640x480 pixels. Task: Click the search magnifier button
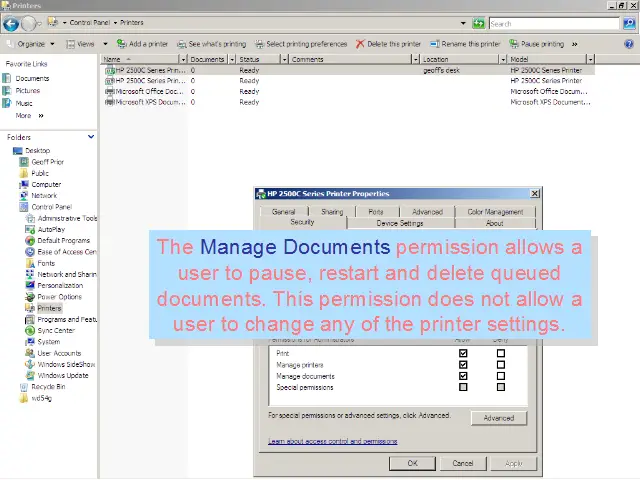click(x=629, y=23)
